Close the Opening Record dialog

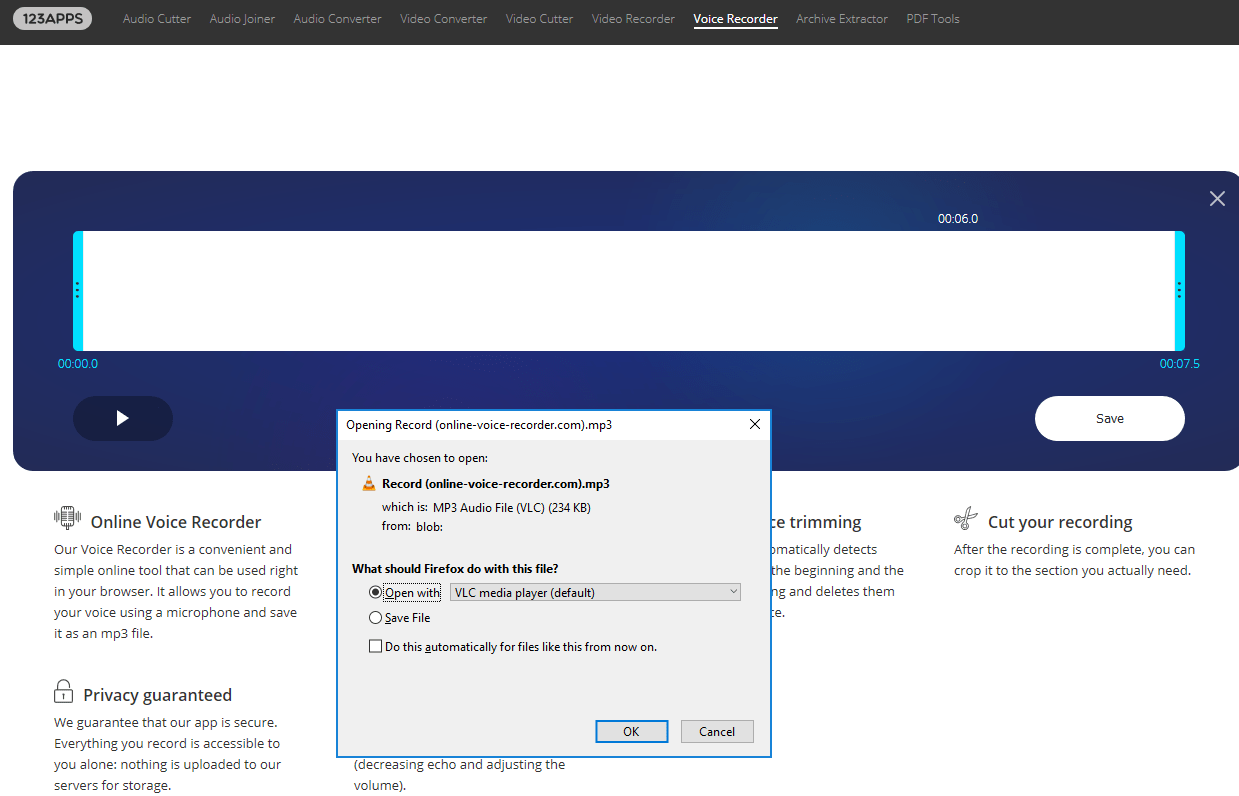pyautogui.click(x=755, y=424)
